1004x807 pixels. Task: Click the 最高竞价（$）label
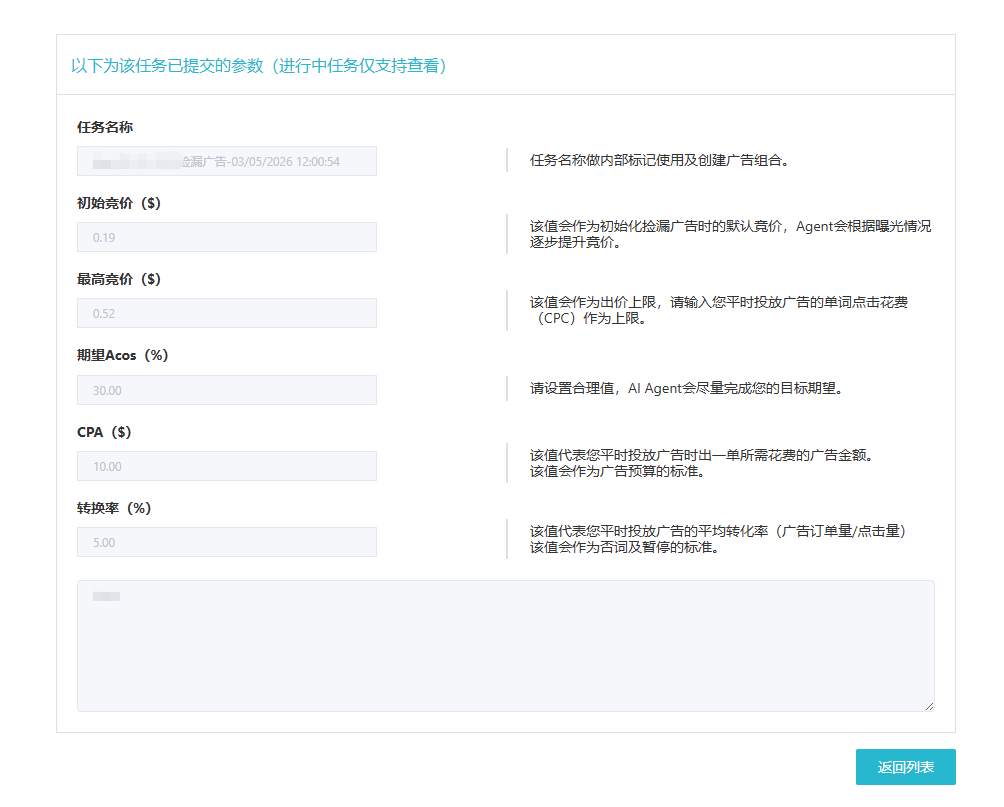pyautogui.click(x=119, y=279)
